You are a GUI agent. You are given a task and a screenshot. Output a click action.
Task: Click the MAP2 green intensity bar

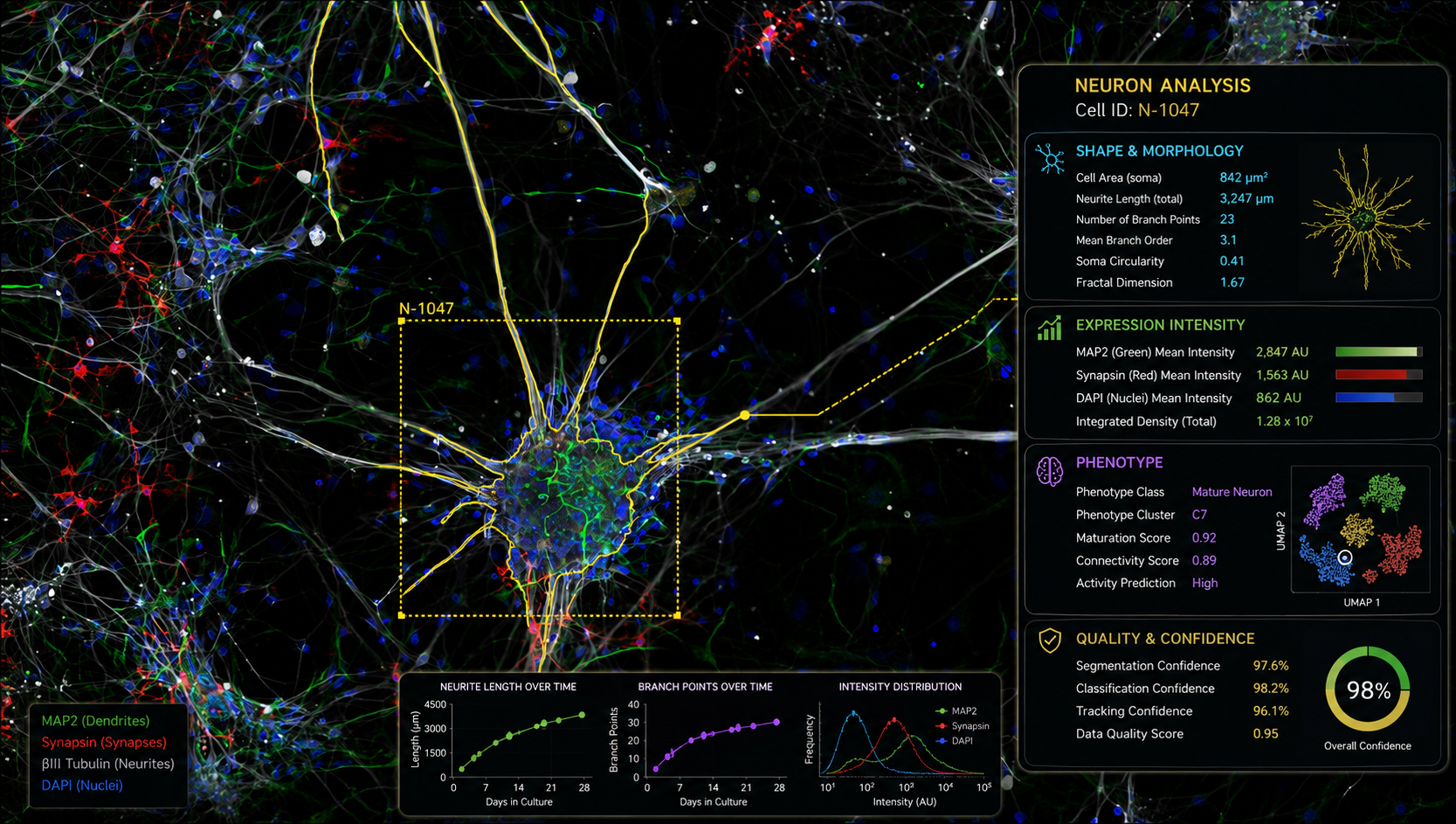[x=1378, y=352]
